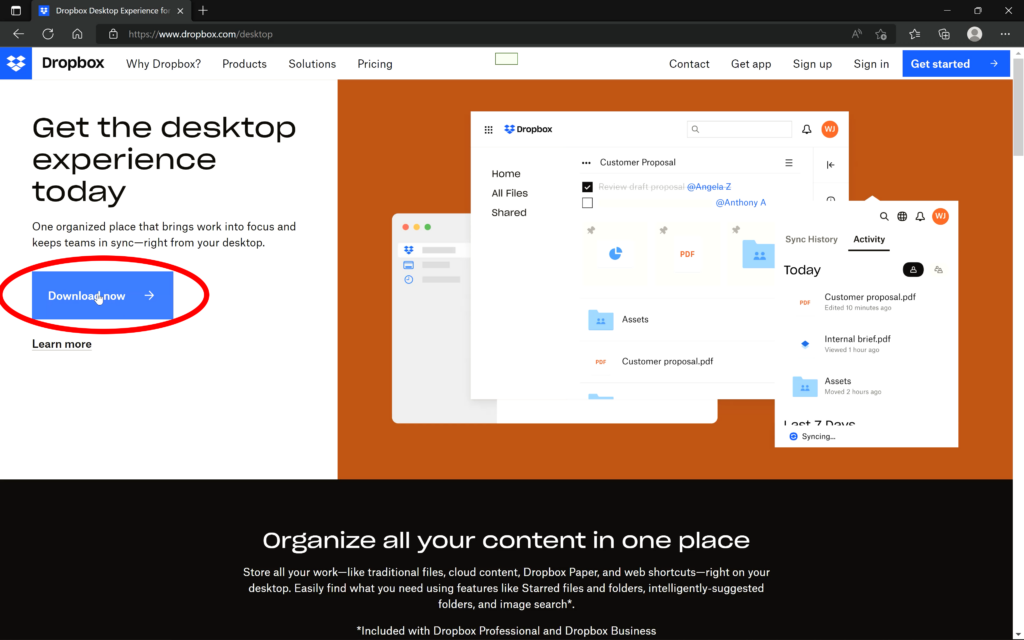Viewport: 1024px width, 640px height.
Task: Close the Dropbox Desktop Experience tab
Action: 180,10
